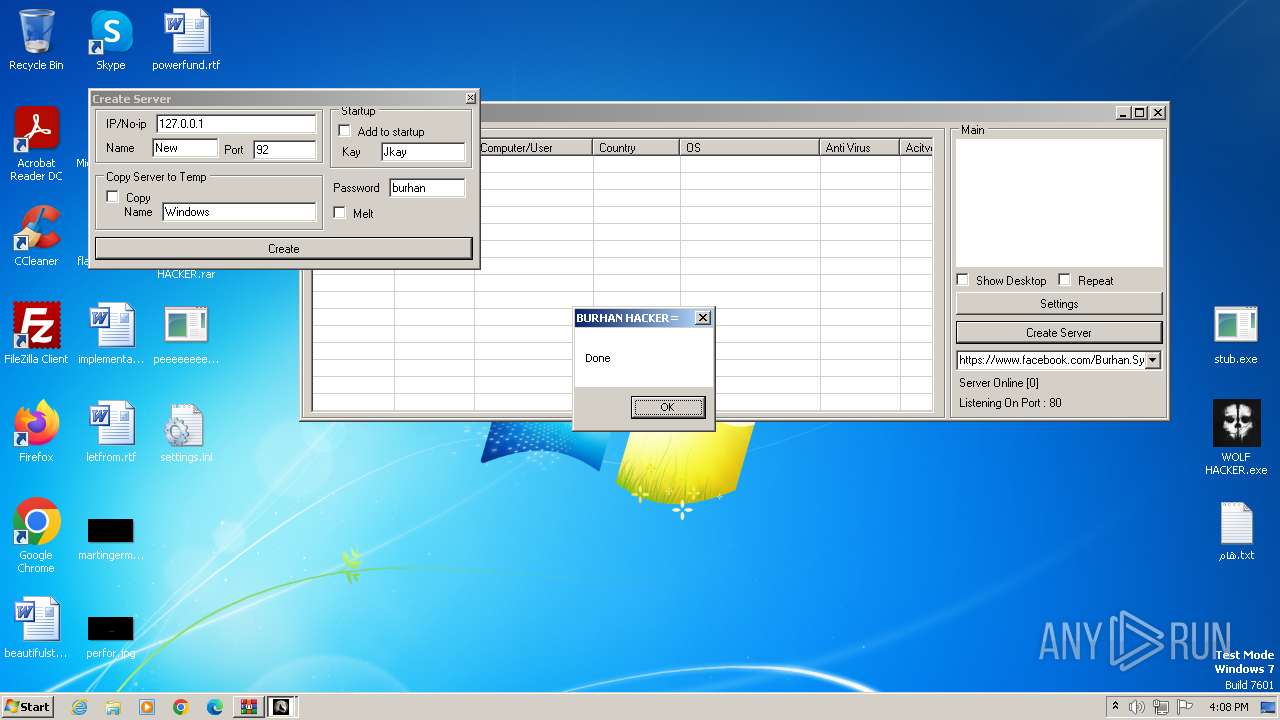Open the implementa... Word document icon
The image size is (1280, 720).
(111, 334)
